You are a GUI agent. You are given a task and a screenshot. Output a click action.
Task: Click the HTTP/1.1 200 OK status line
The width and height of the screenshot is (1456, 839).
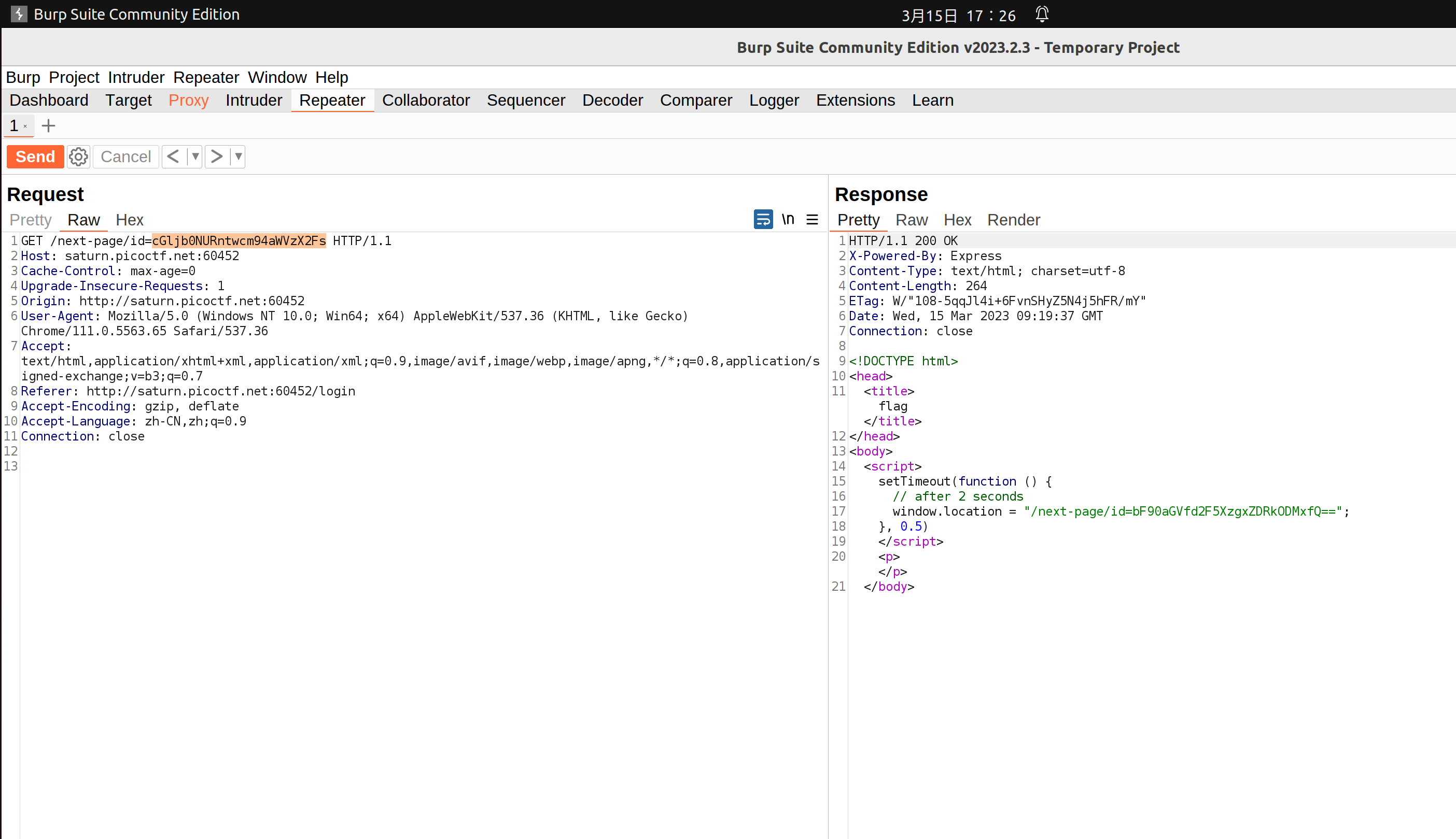(x=903, y=241)
